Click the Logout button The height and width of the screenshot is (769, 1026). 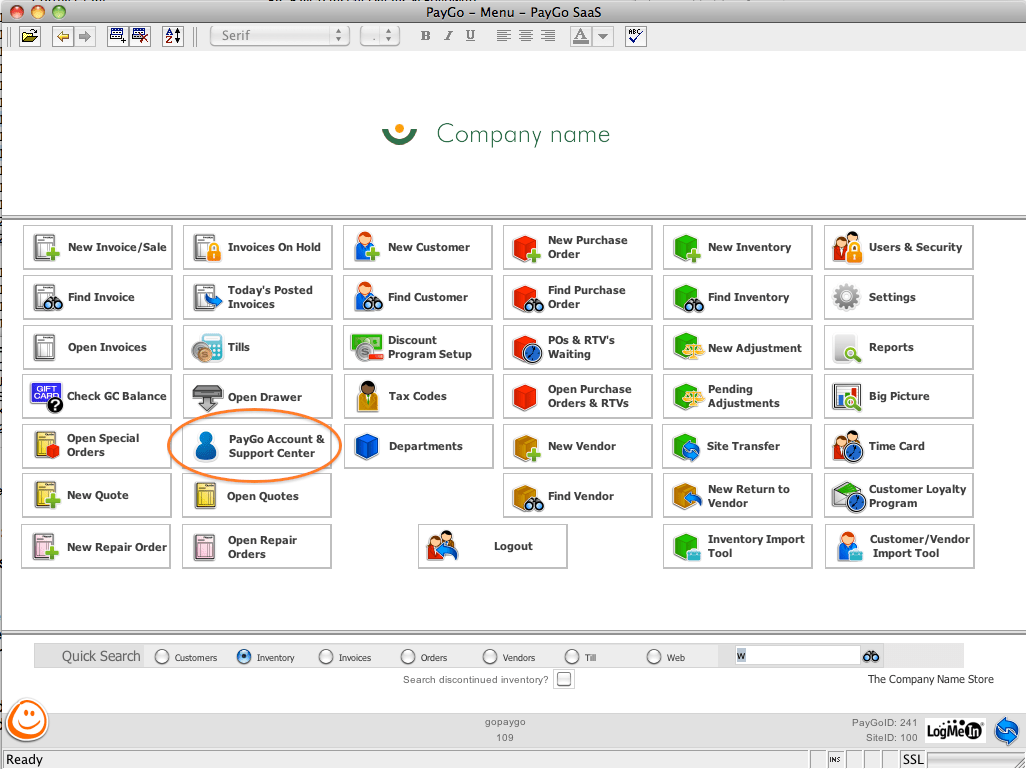[493, 546]
